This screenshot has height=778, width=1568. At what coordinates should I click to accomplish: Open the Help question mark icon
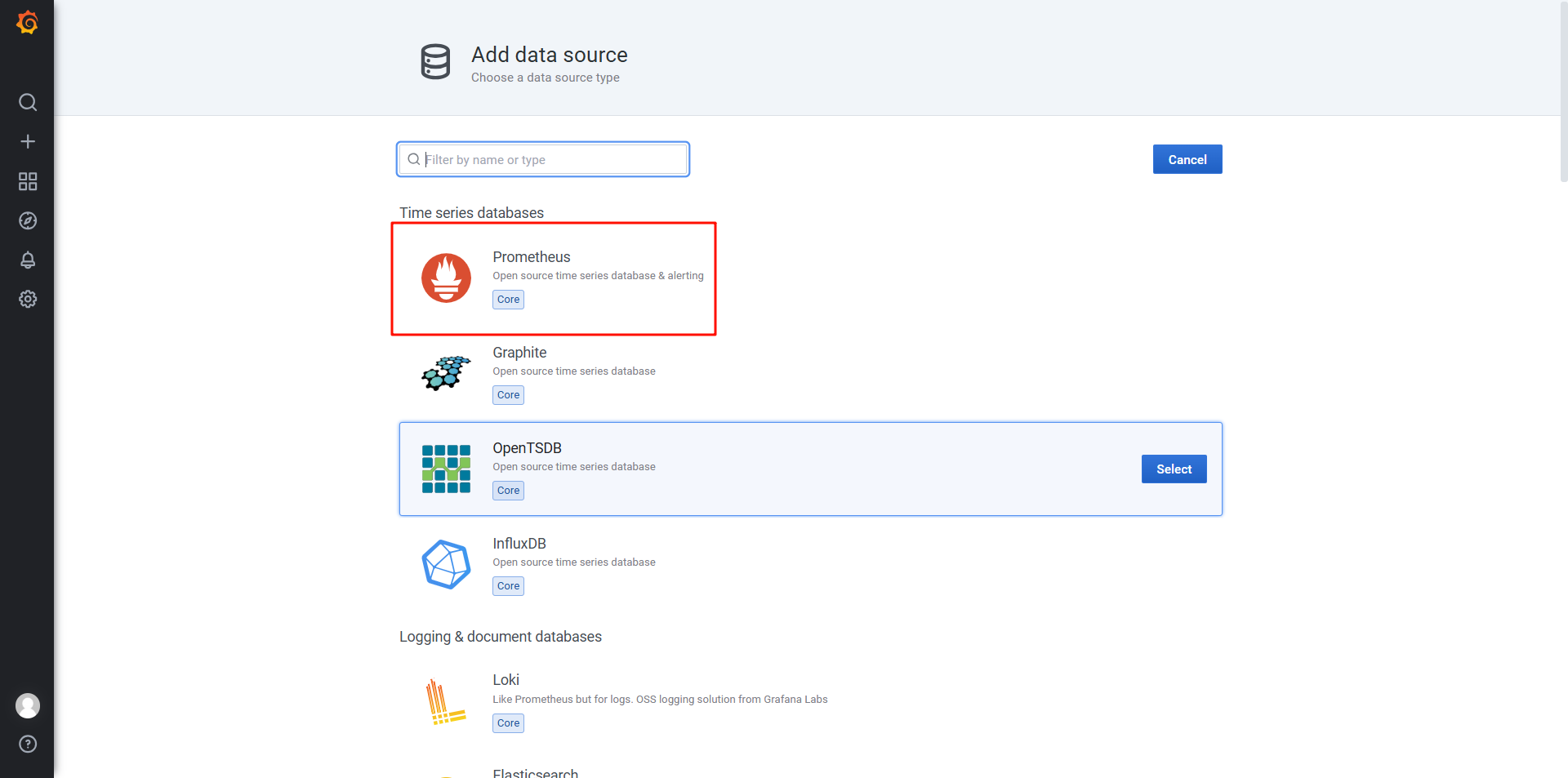pyautogui.click(x=28, y=744)
